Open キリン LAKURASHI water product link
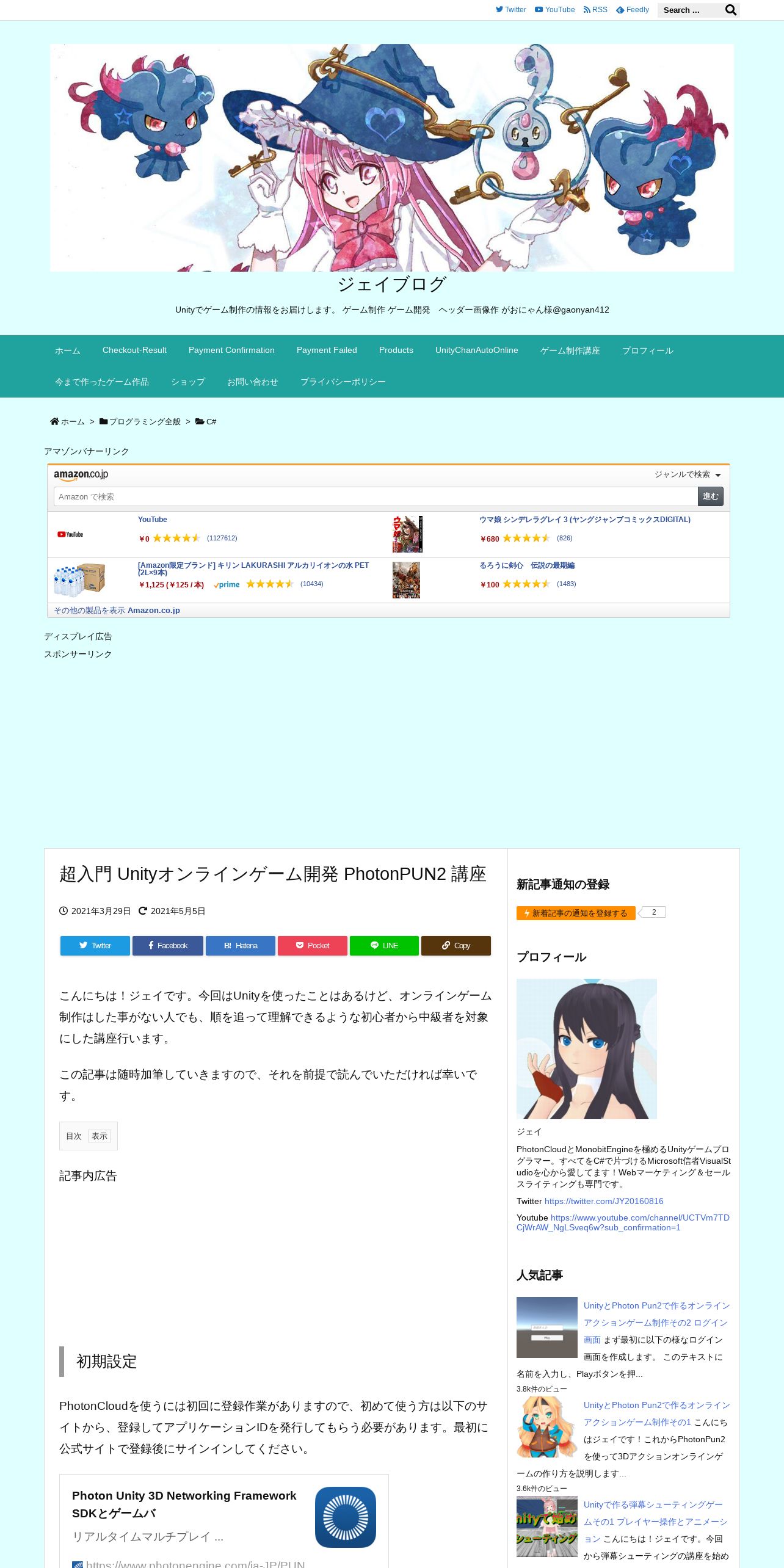 (253, 568)
